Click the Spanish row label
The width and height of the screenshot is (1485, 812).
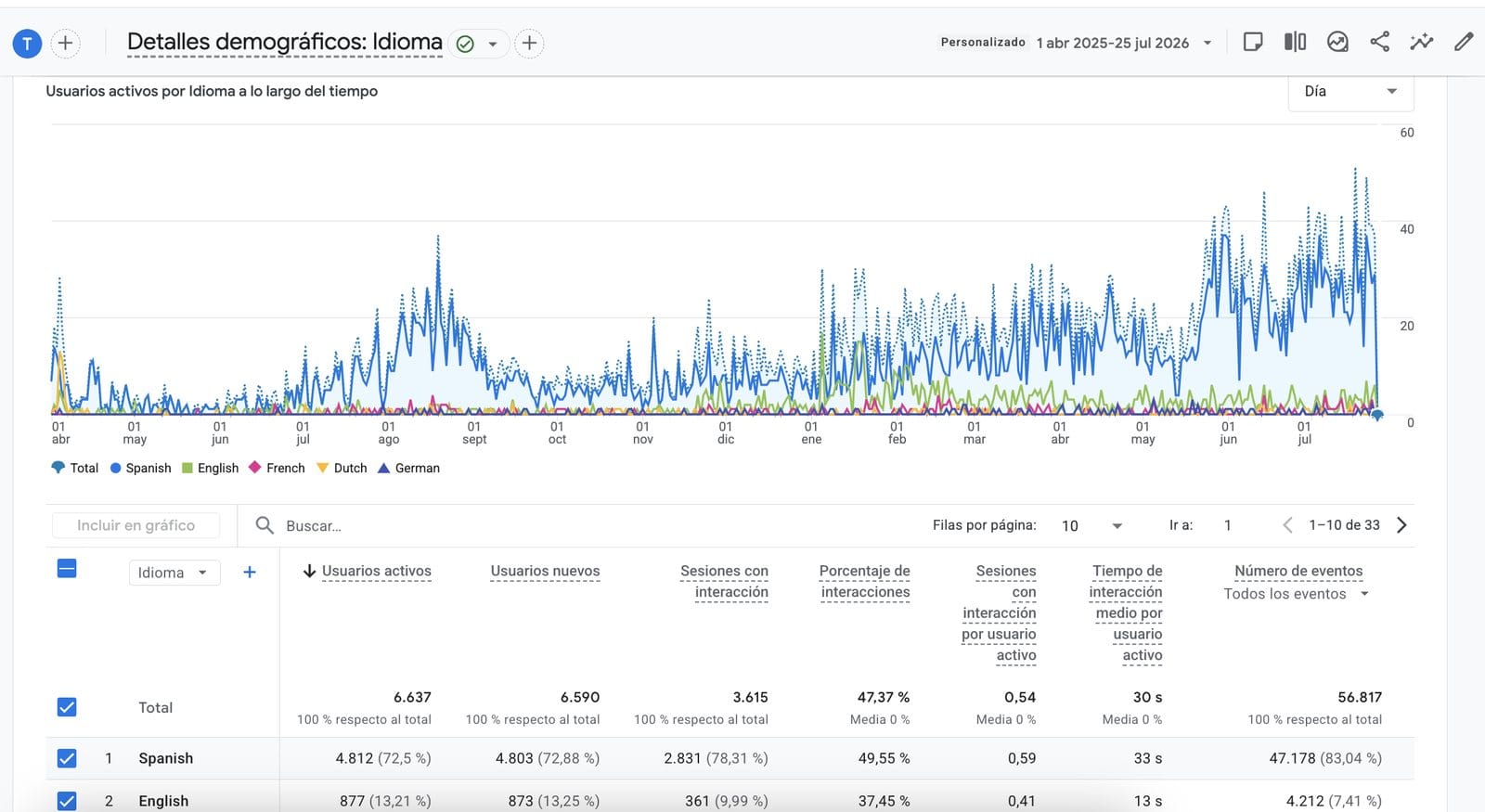166,758
